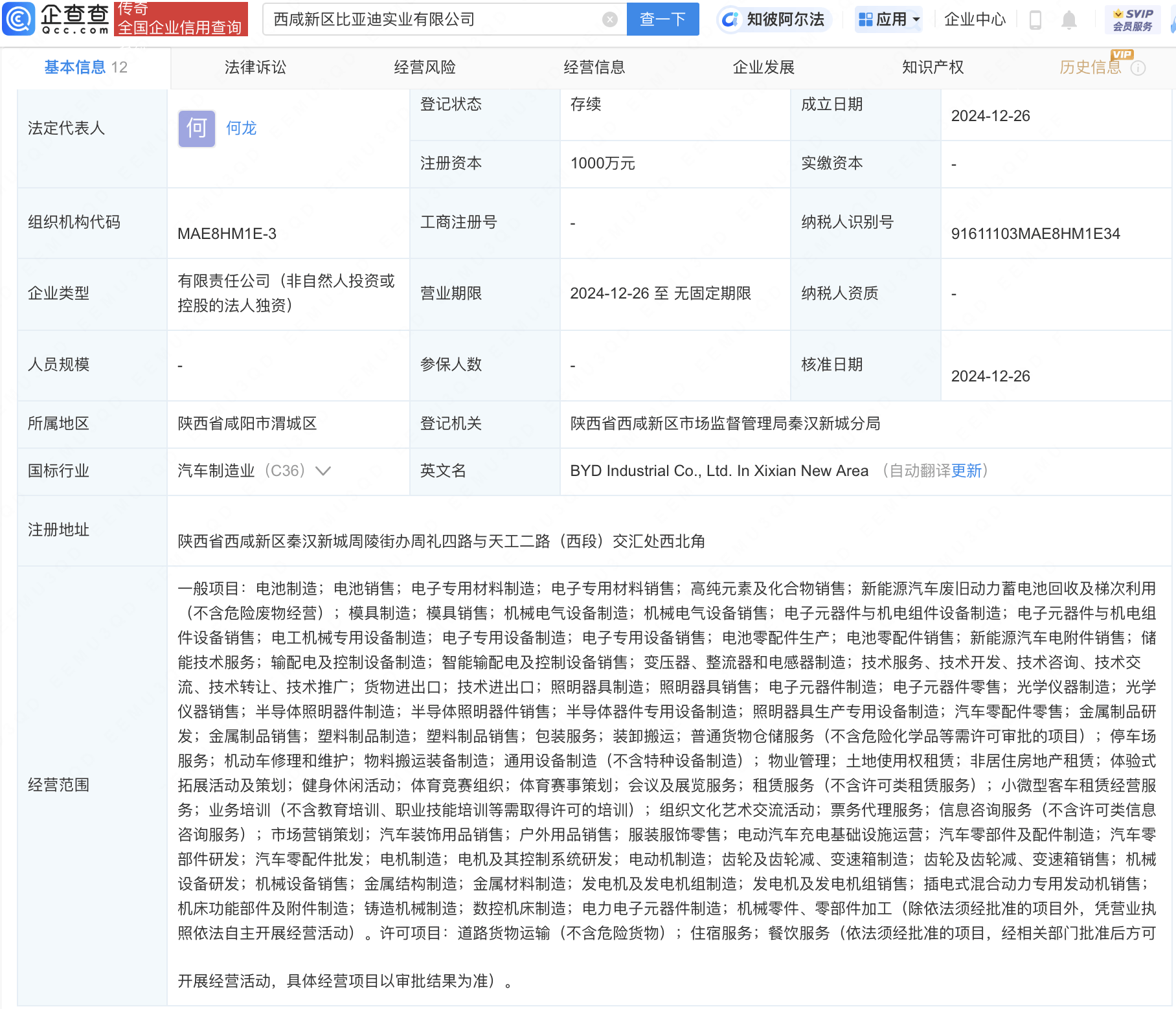Viewport: 1176px width, 1009px height.
Task: Open 企业中心 link
Action: tap(975, 19)
